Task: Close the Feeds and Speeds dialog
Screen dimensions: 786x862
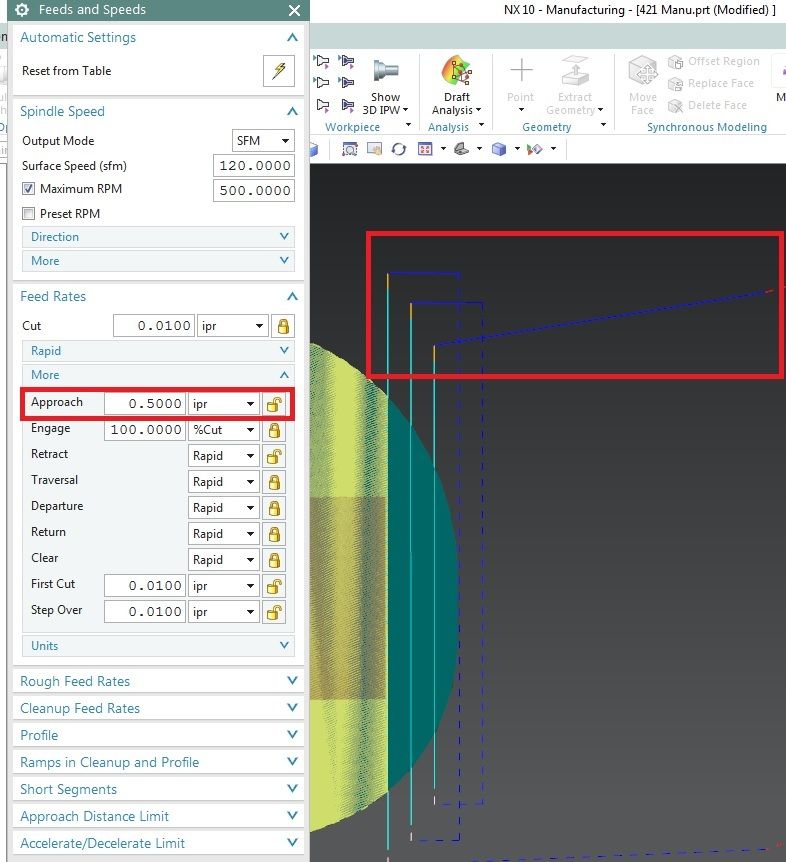Action: coord(295,10)
